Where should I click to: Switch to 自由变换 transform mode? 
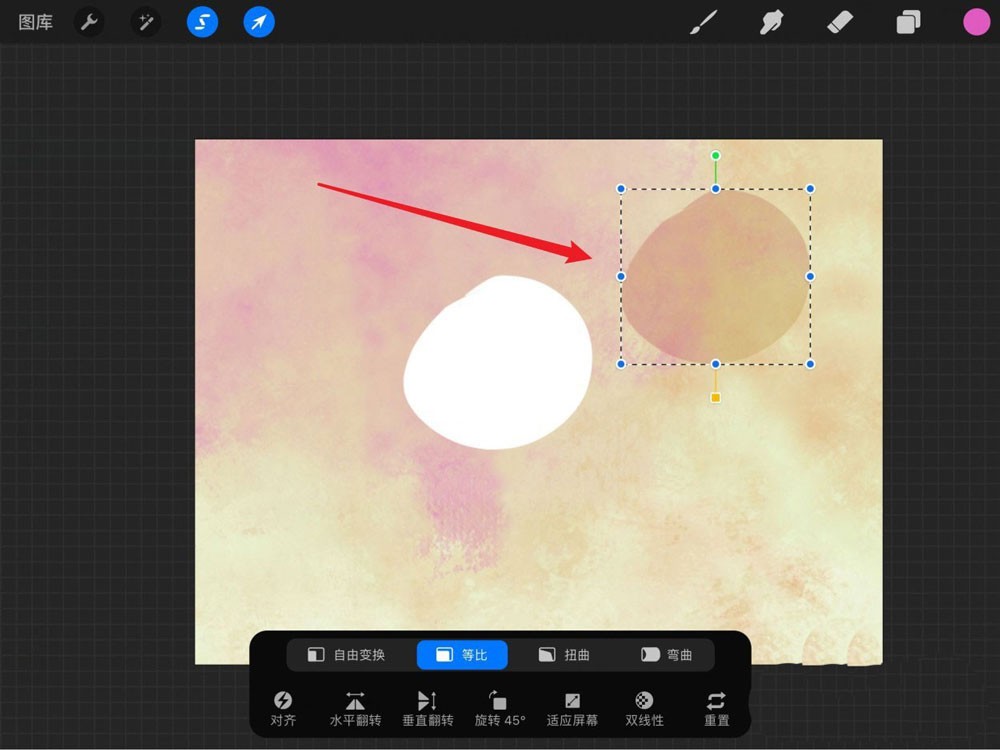click(x=346, y=655)
